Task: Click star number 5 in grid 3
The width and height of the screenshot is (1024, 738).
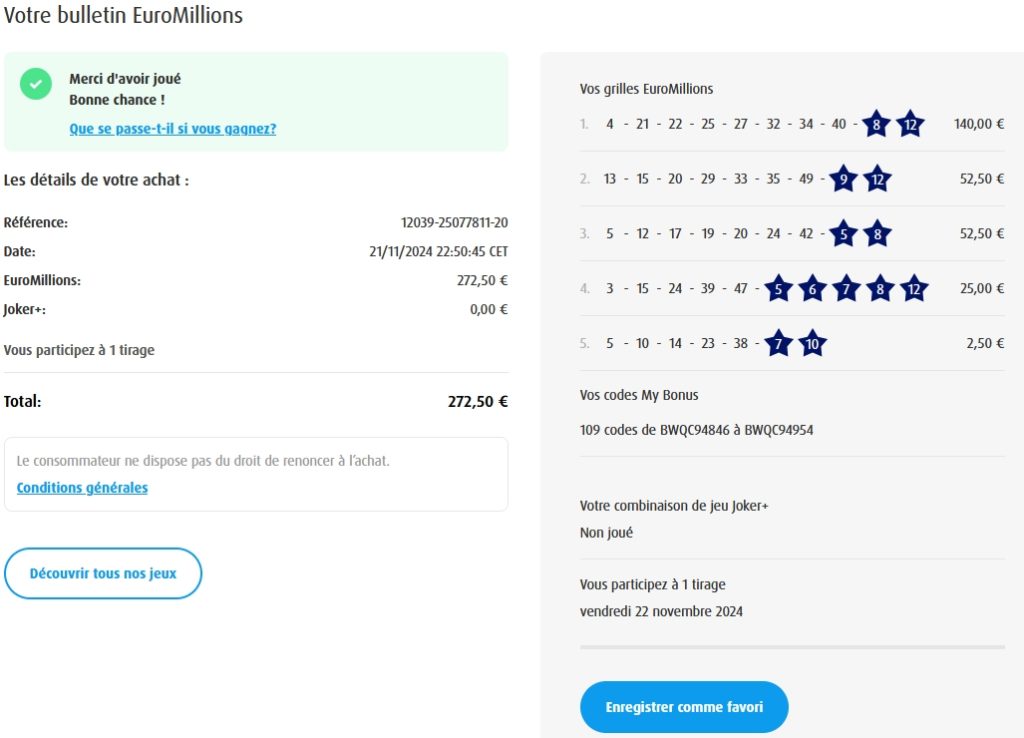Action: (844, 234)
